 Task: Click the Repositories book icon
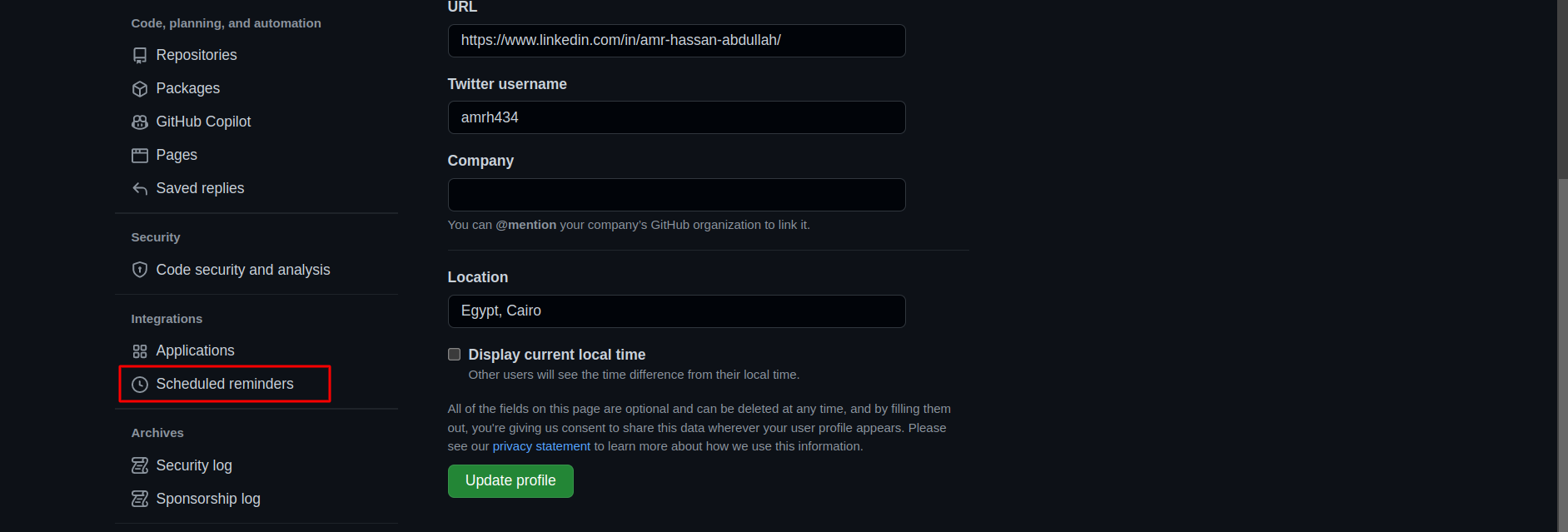pyautogui.click(x=140, y=56)
